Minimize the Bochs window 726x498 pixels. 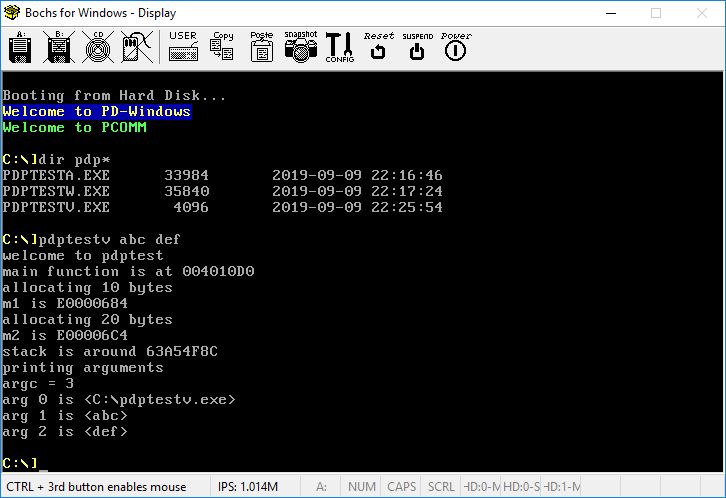click(x=611, y=13)
